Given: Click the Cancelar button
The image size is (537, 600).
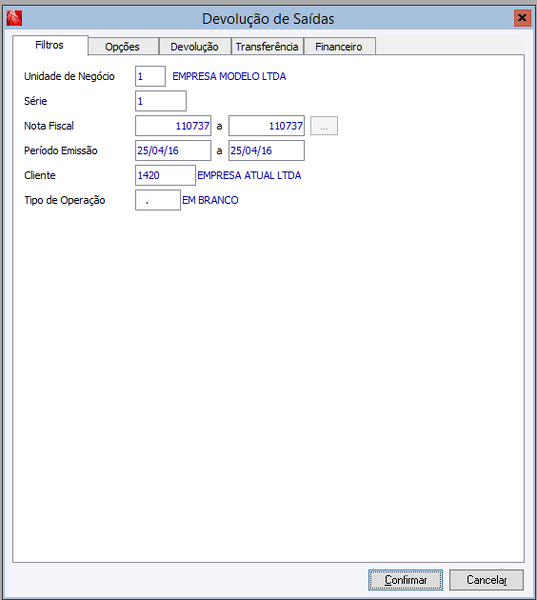Looking at the screenshot, I should coord(486,580).
